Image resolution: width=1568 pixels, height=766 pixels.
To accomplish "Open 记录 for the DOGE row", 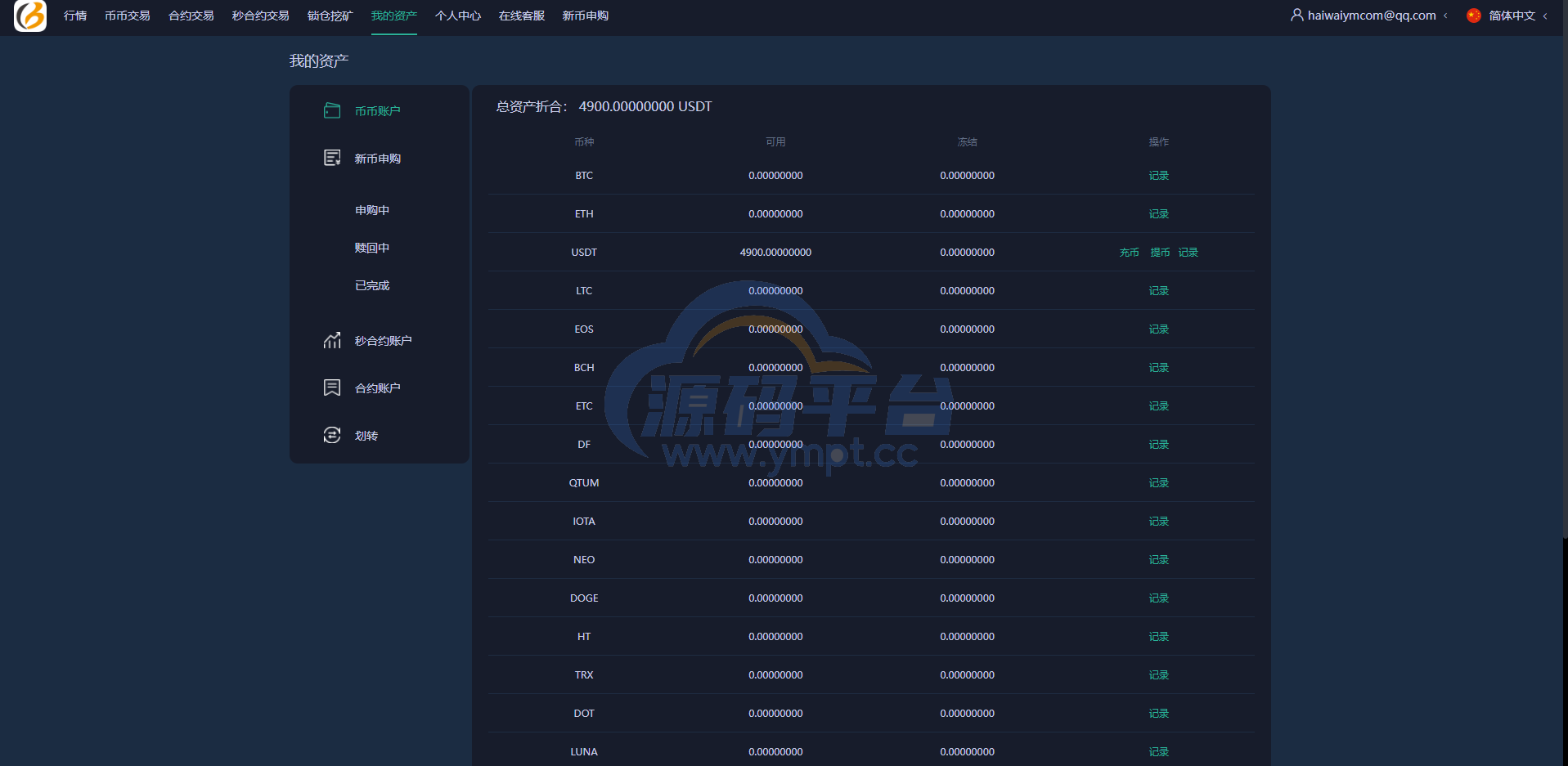I will 1159,598.
